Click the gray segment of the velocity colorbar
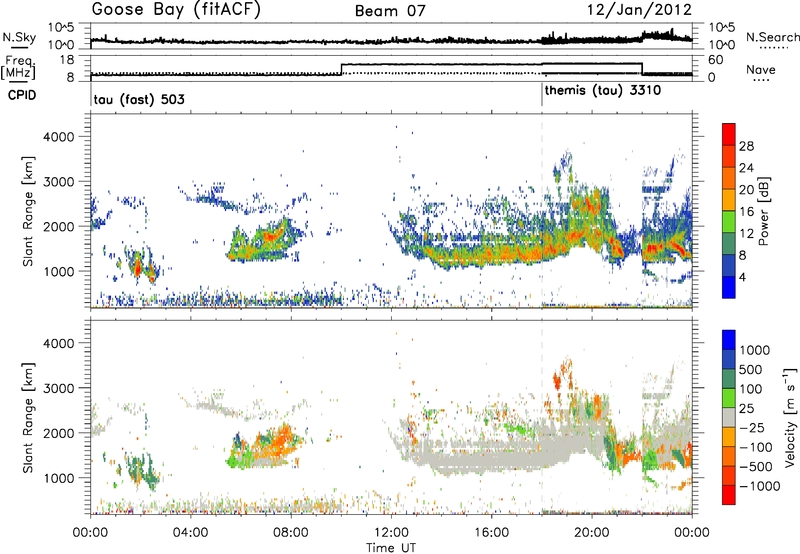 [729, 417]
